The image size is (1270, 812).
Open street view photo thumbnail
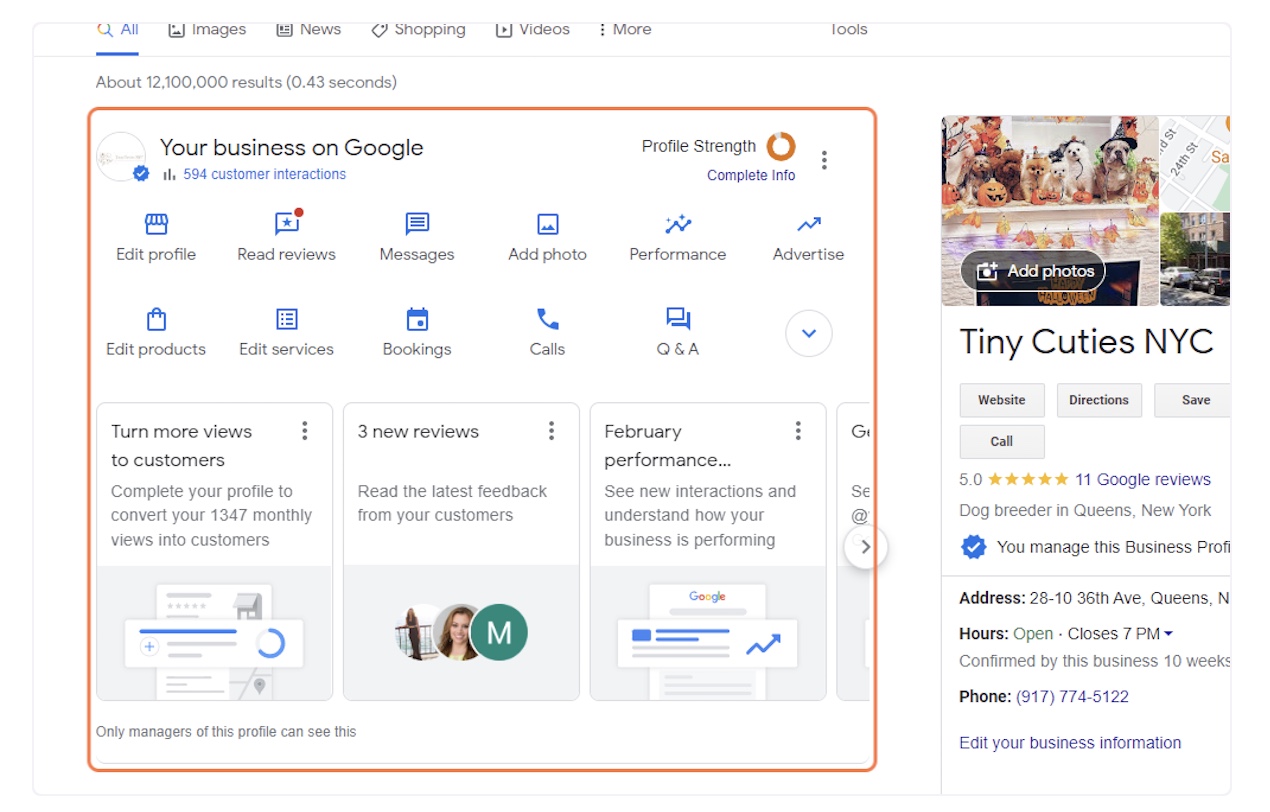[x=1195, y=259]
